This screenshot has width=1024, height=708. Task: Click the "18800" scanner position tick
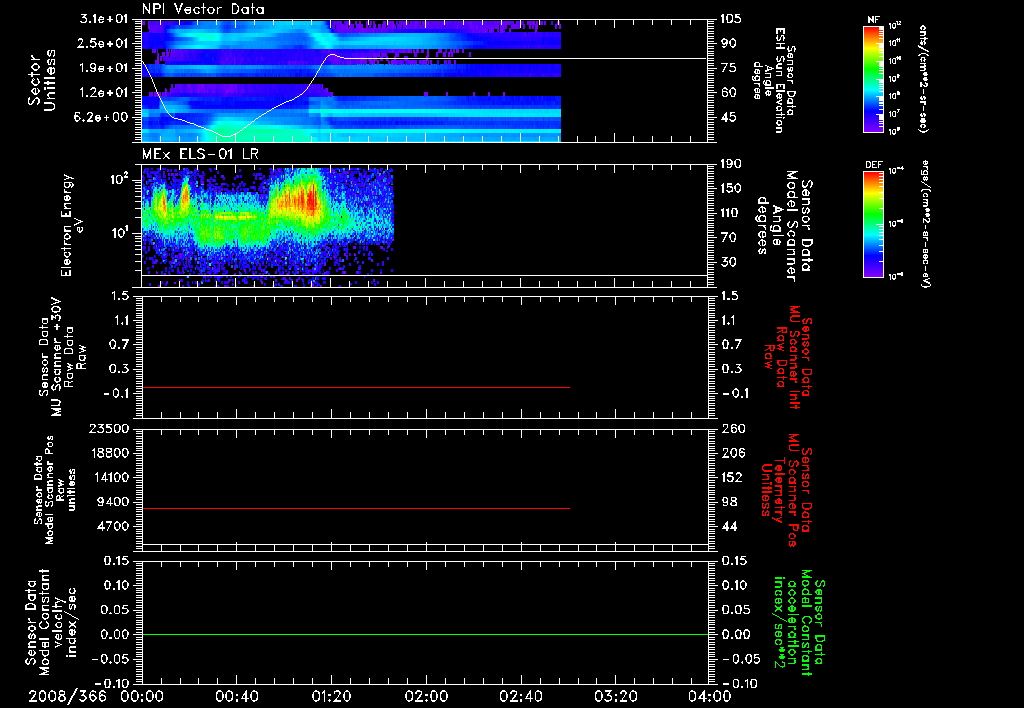(x=108, y=453)
